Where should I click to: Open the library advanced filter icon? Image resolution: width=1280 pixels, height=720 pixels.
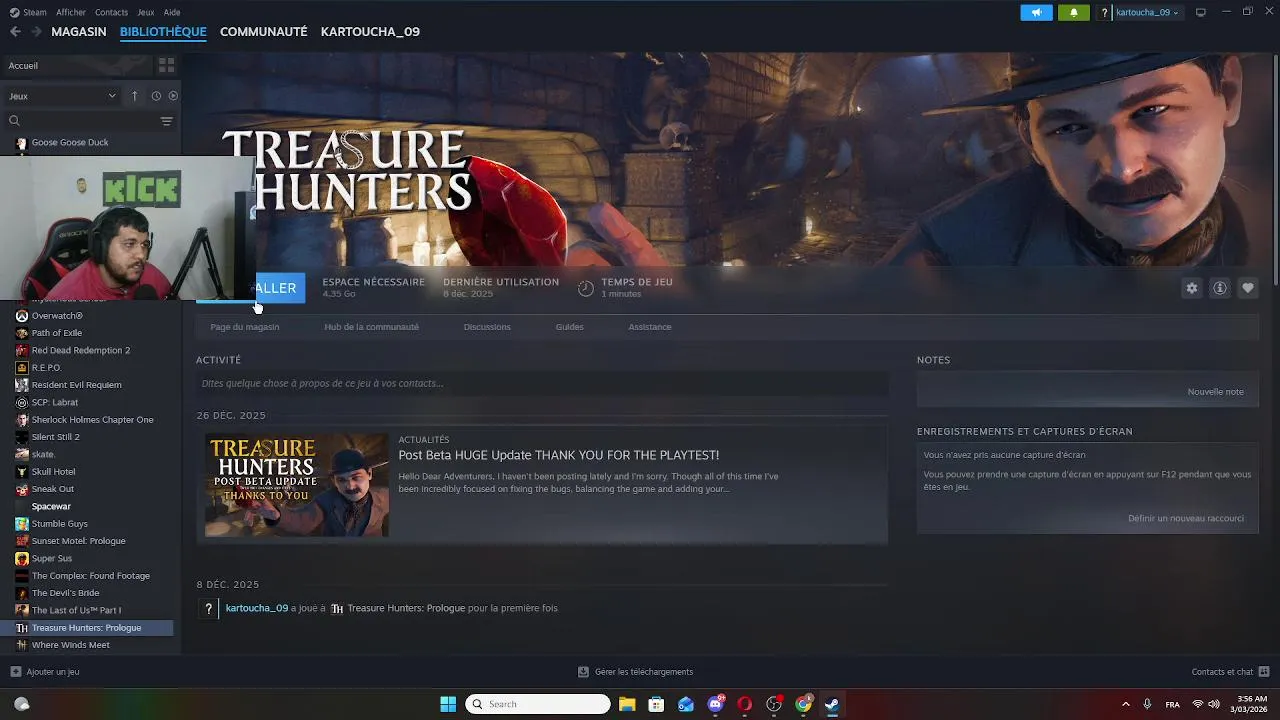click(166, 121)
